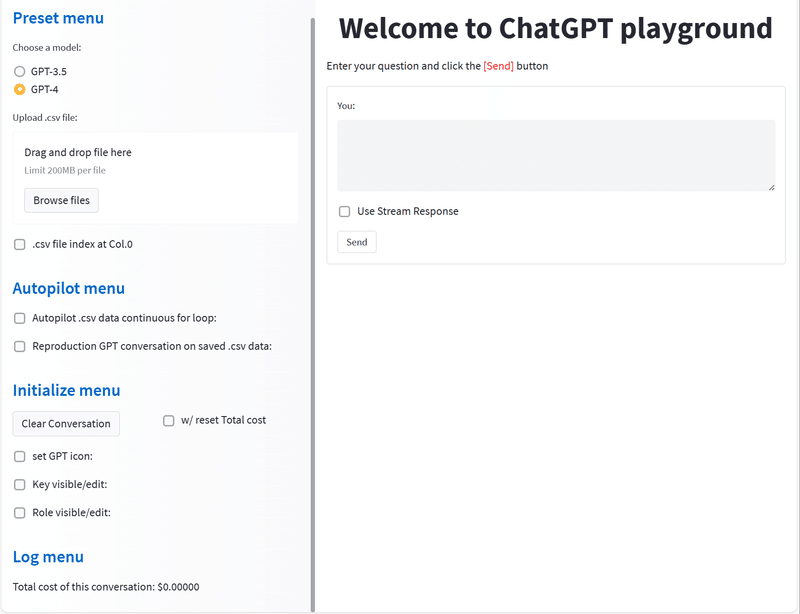Click the Send button

(x=357, y=242)
